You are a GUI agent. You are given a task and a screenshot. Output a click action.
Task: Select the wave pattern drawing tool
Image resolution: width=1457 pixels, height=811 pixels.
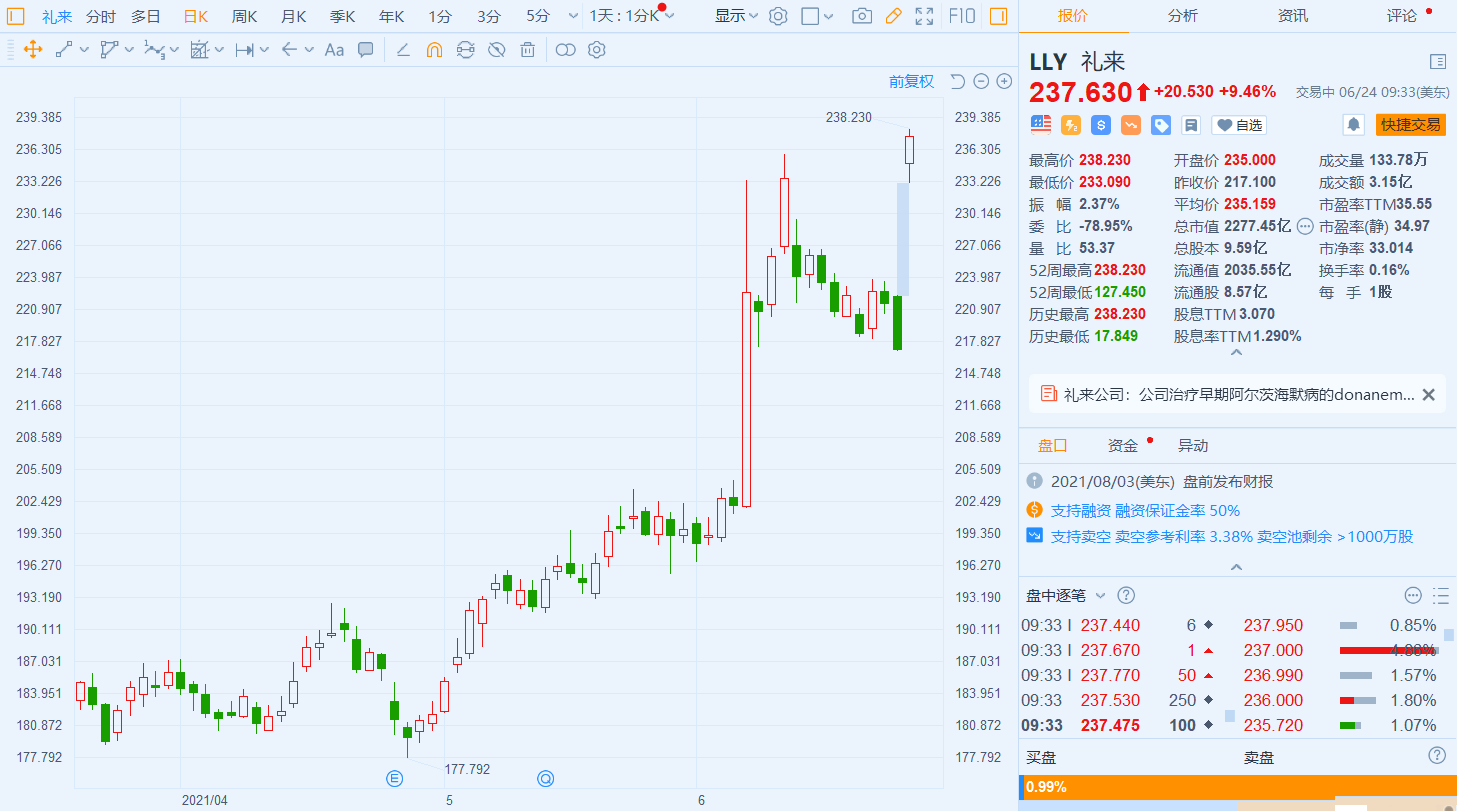tap(154, 50)
